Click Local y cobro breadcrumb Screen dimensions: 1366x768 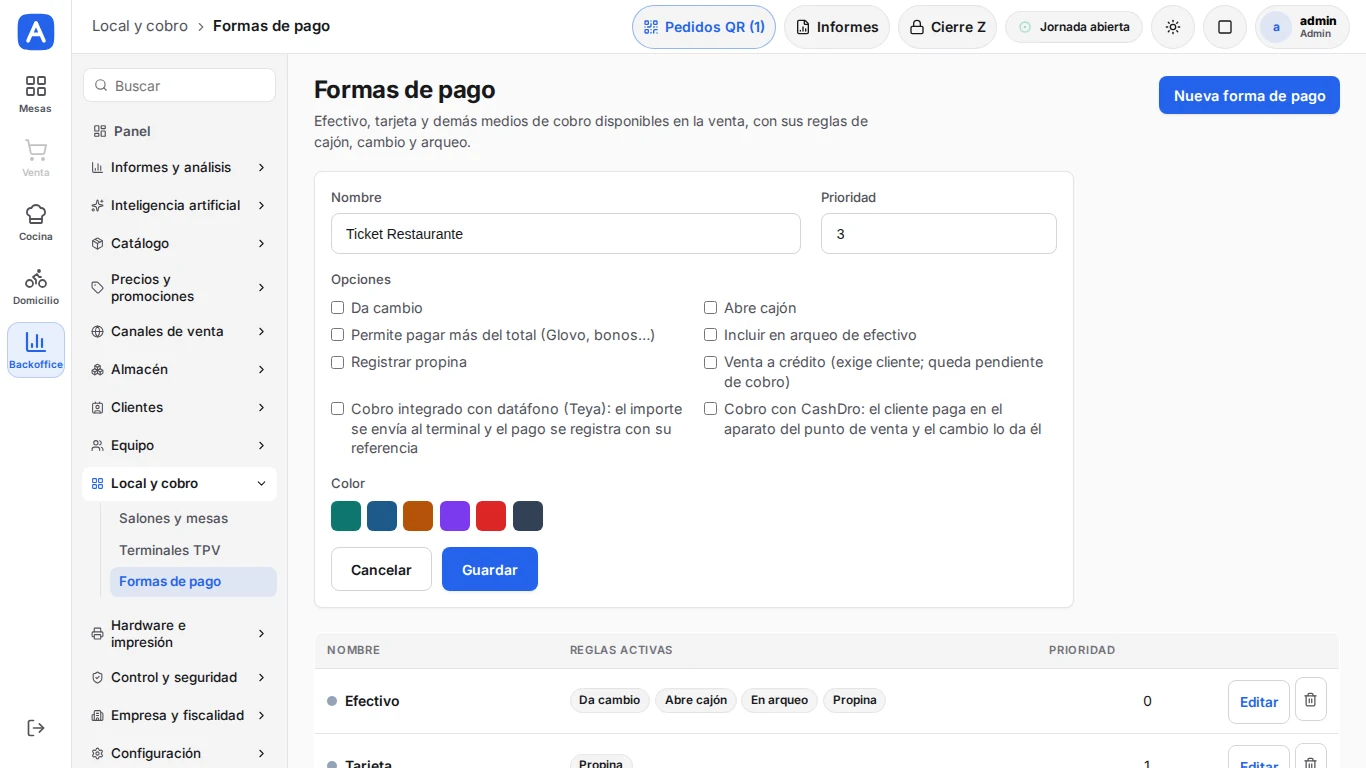click(140, 26)
